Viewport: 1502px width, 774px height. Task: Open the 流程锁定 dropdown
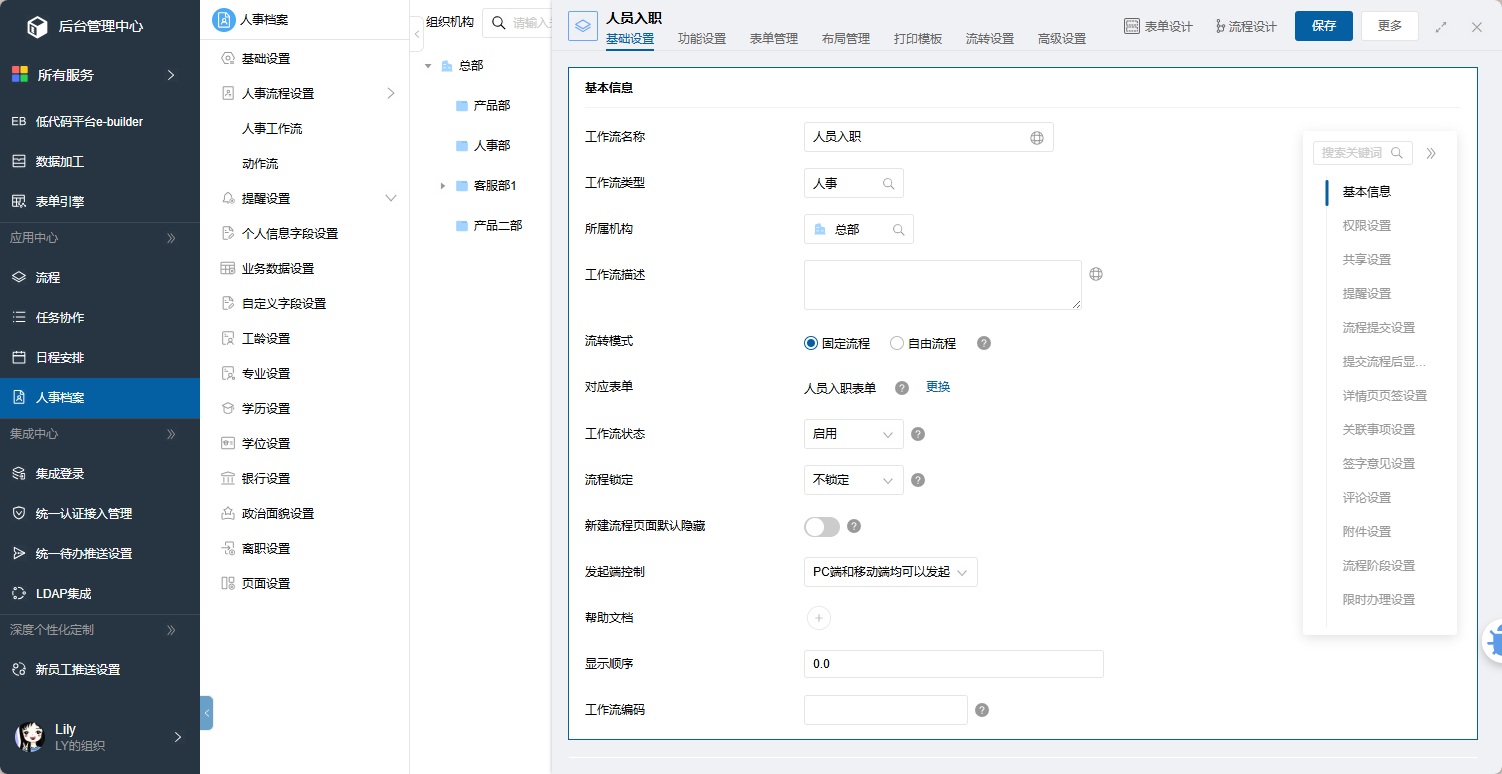pyautogui.click(x=853, y=480)
